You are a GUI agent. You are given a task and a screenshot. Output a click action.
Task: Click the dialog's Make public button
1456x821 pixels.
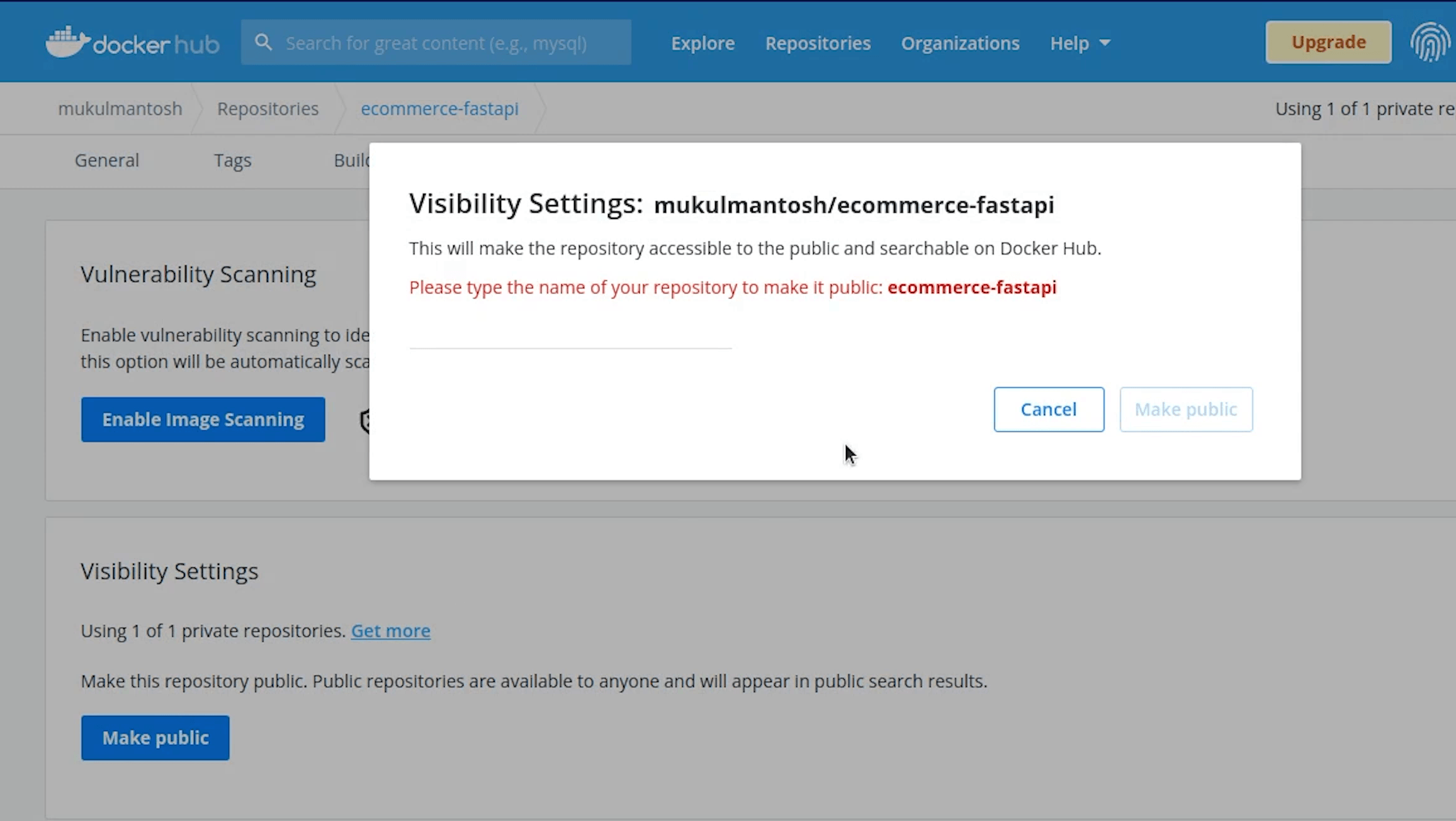pos(1185,410)
